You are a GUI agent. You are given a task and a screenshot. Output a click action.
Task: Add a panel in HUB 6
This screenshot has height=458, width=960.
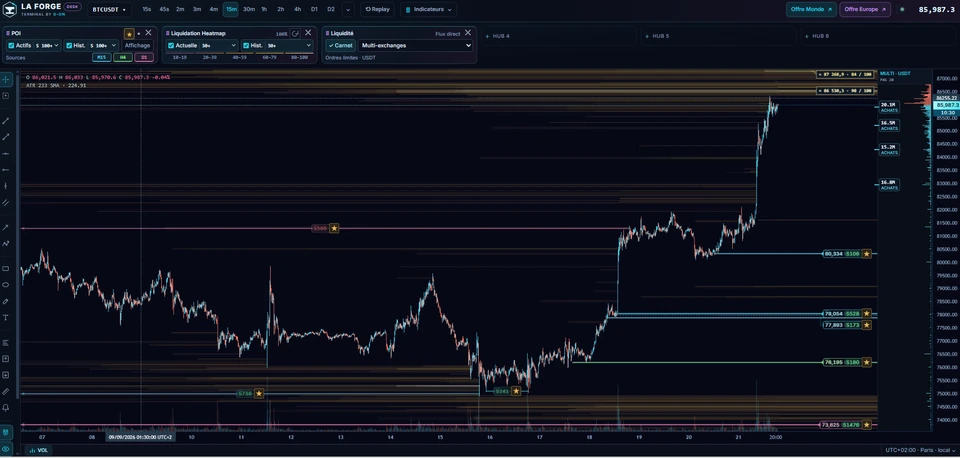[x=878, y=36]
